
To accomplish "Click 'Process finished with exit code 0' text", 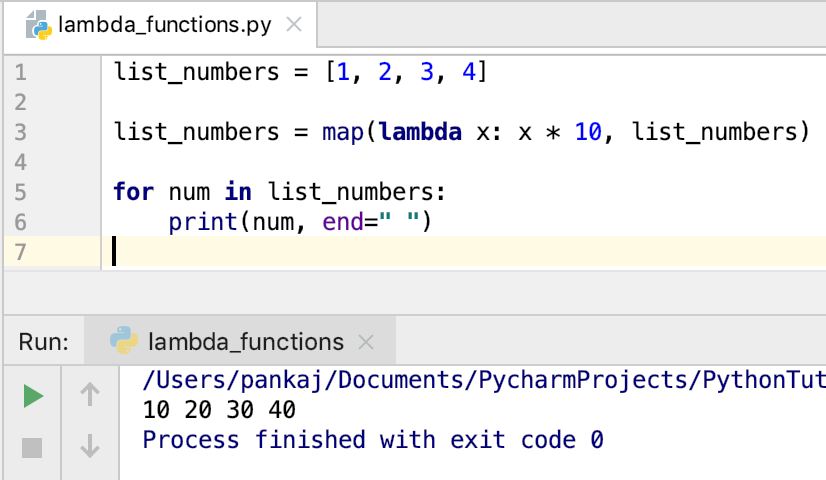I will pos(373,440).
